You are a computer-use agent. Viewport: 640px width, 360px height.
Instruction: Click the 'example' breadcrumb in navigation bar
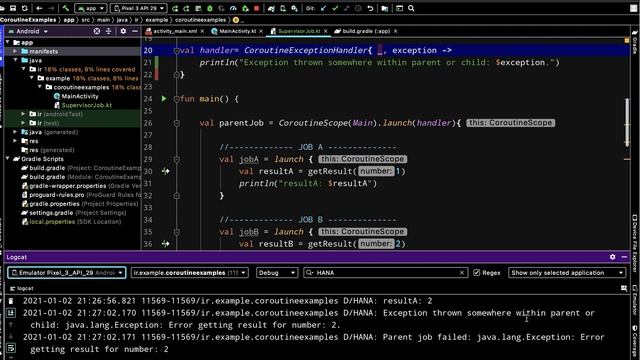157,20
